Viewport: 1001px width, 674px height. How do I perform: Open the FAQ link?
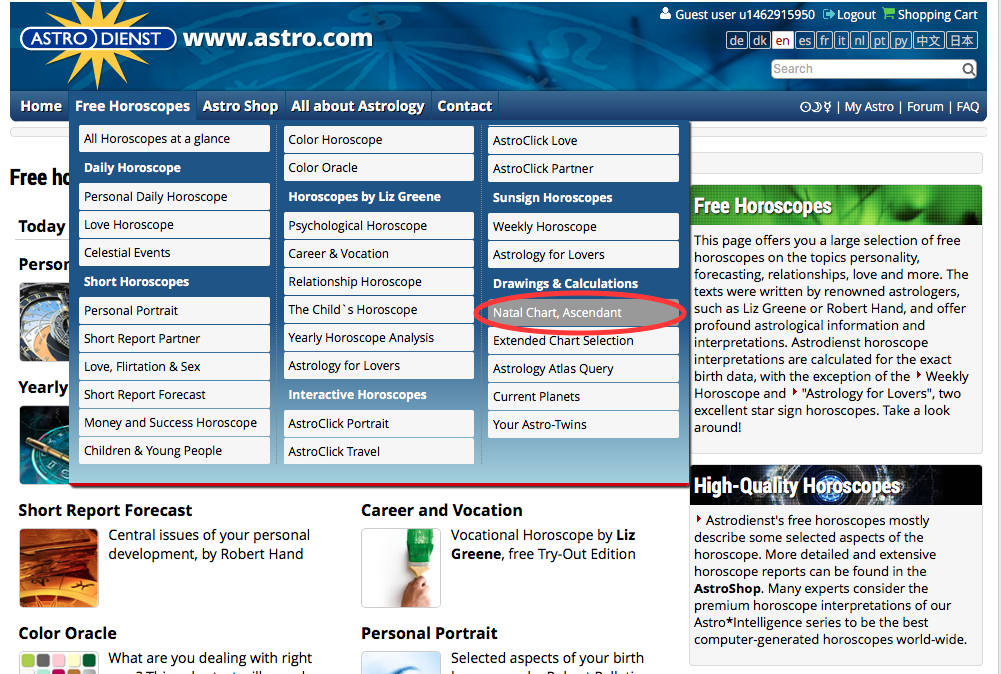pos(967,107)
